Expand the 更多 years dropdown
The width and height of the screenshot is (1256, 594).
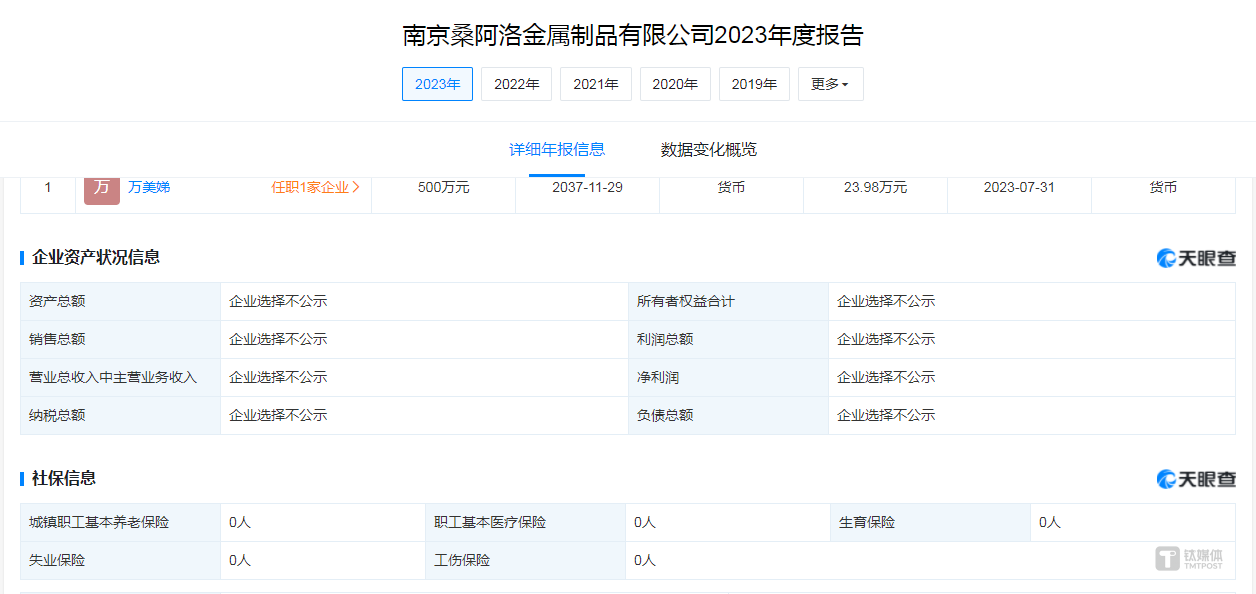click(830, 84)
